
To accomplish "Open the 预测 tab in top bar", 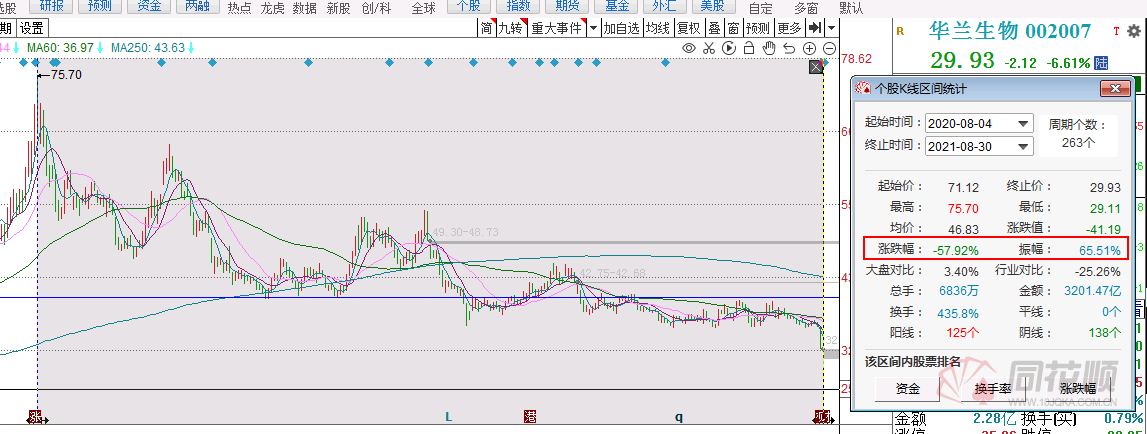I will coord(100,7).
